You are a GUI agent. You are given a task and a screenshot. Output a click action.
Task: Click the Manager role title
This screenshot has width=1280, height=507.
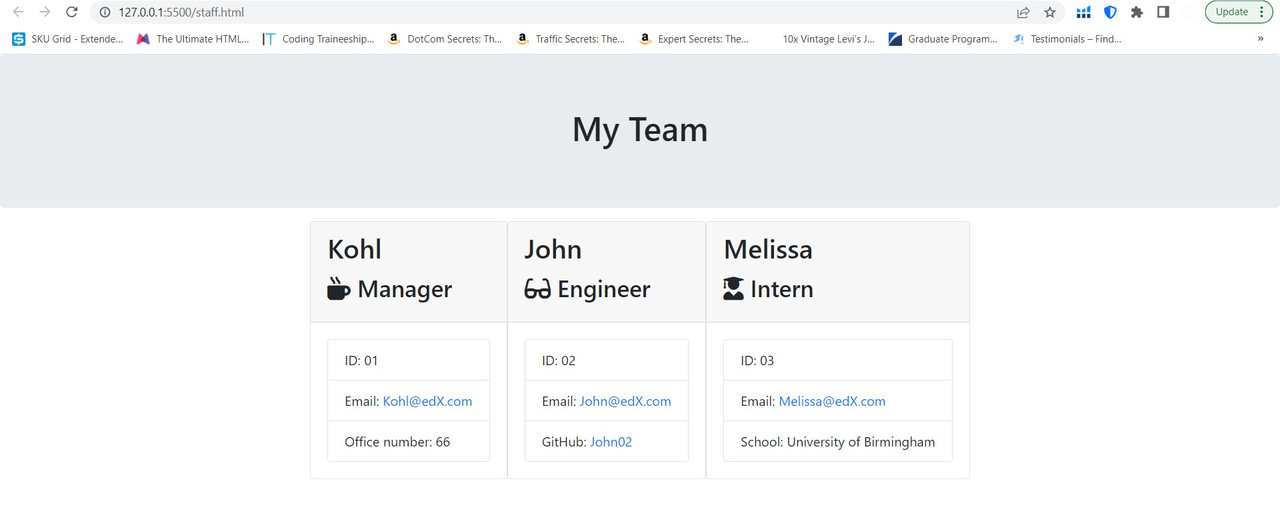tap(405, 289)
